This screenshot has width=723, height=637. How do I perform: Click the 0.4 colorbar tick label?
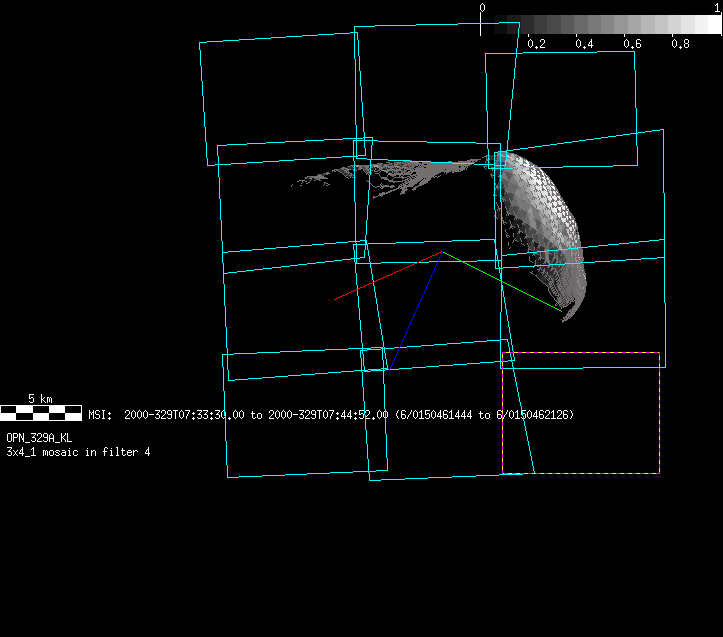coord(584,44)
